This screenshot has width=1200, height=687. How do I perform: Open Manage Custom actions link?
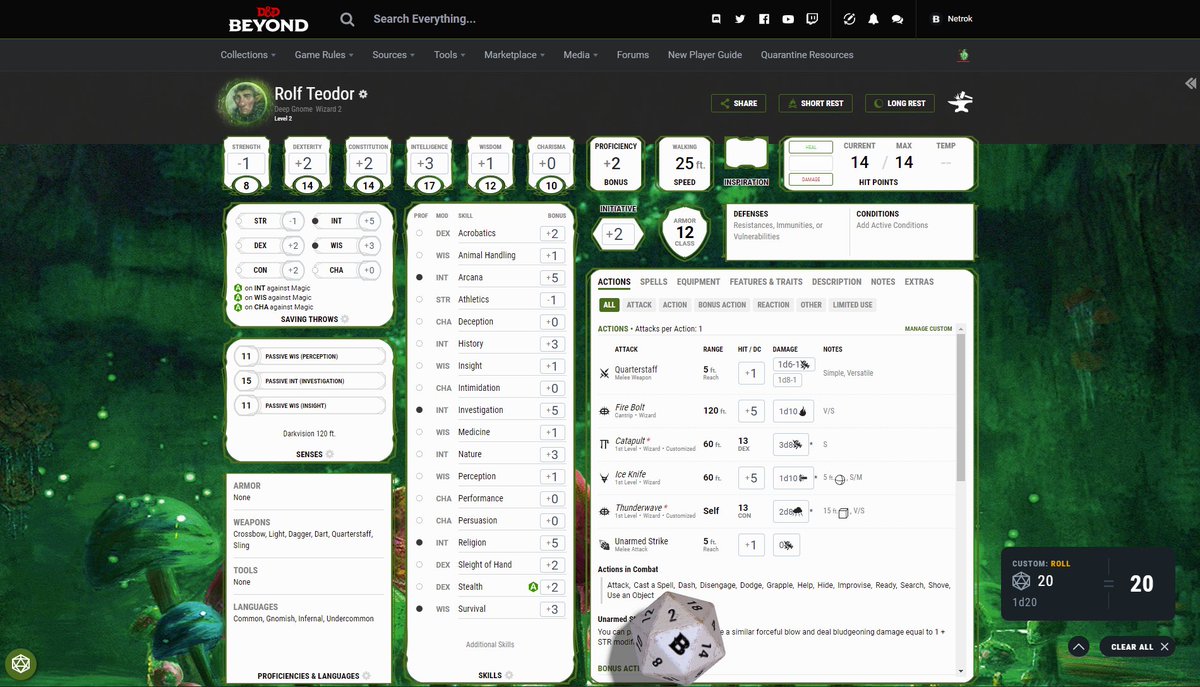[929, 329]
